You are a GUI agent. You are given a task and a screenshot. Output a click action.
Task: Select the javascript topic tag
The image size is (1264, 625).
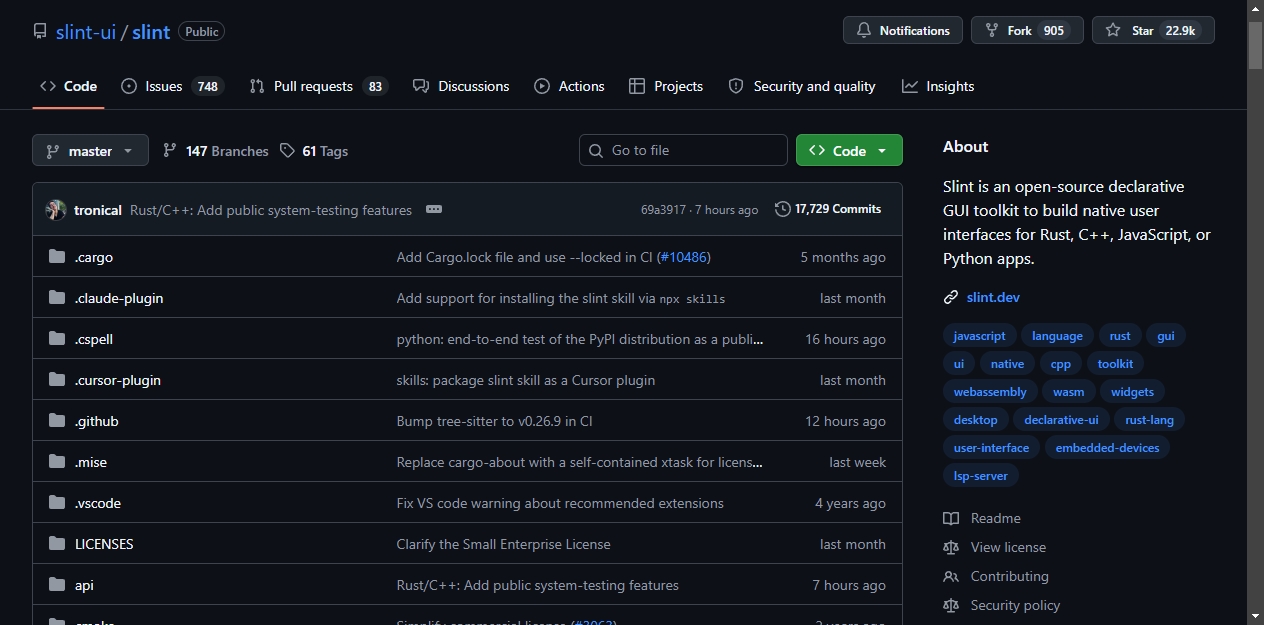980,336
